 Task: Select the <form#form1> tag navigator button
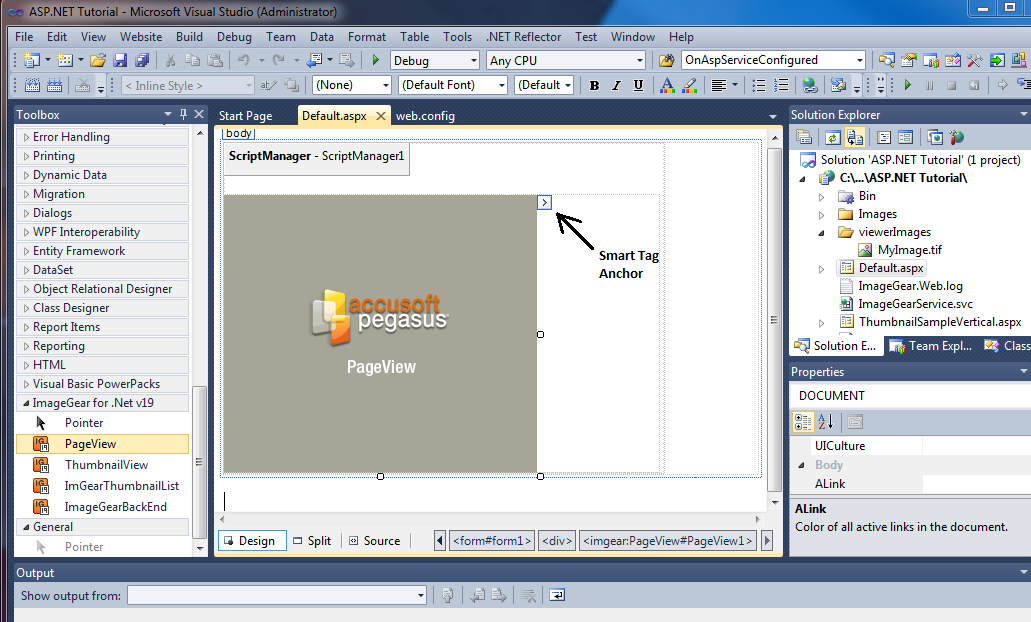[x=492, y=540]
